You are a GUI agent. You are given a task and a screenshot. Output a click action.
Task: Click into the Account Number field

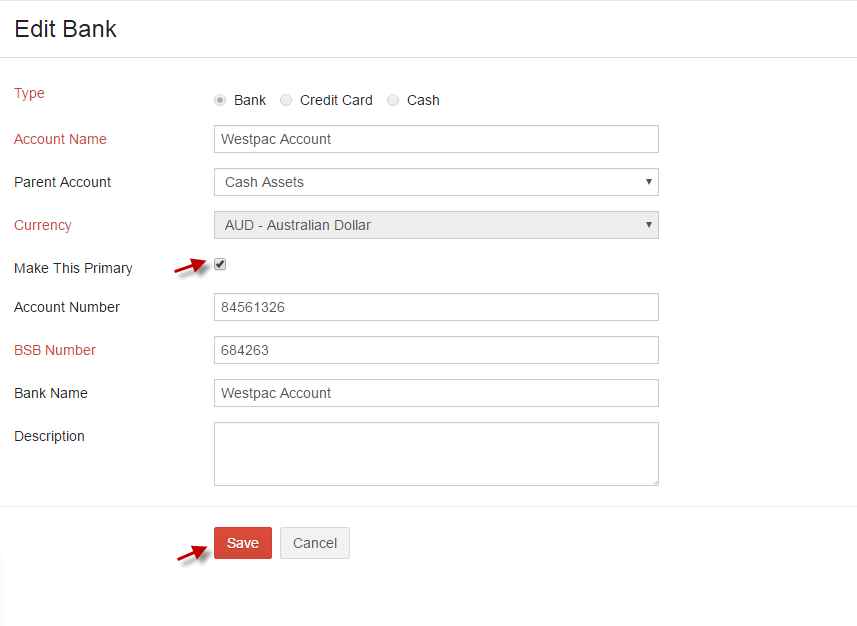[x=436, y=307]
